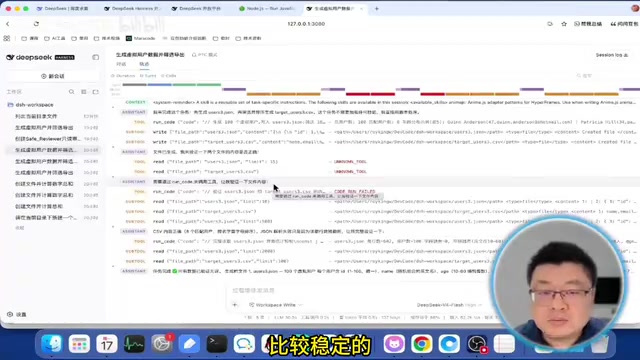Open Google Chrome from the Dock
The width and height of the screenshot is (640, 360).
(422, 344)
